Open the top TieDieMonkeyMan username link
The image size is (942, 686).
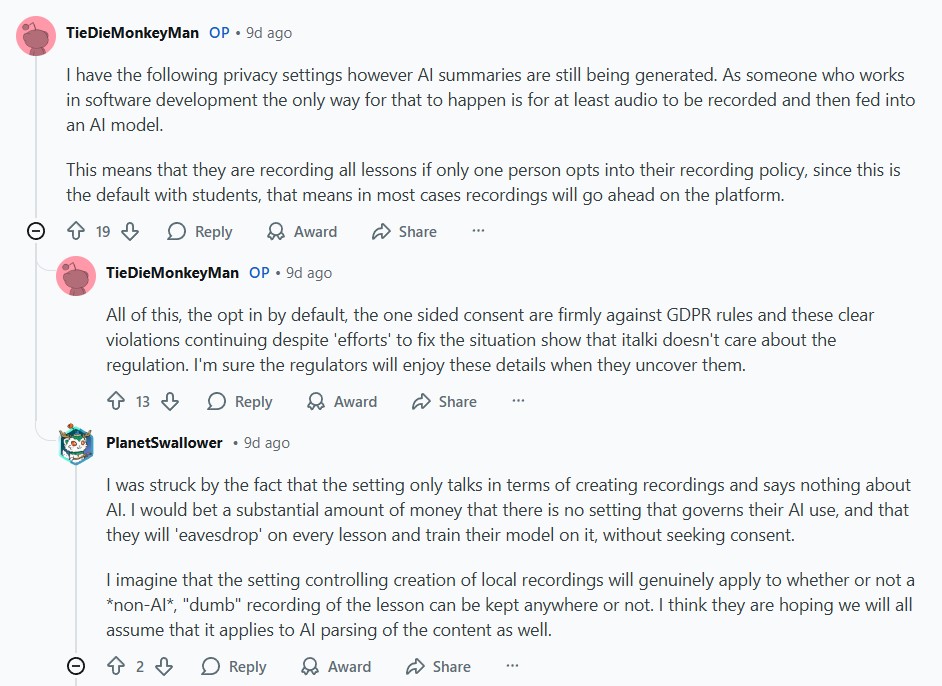(132, 32)
